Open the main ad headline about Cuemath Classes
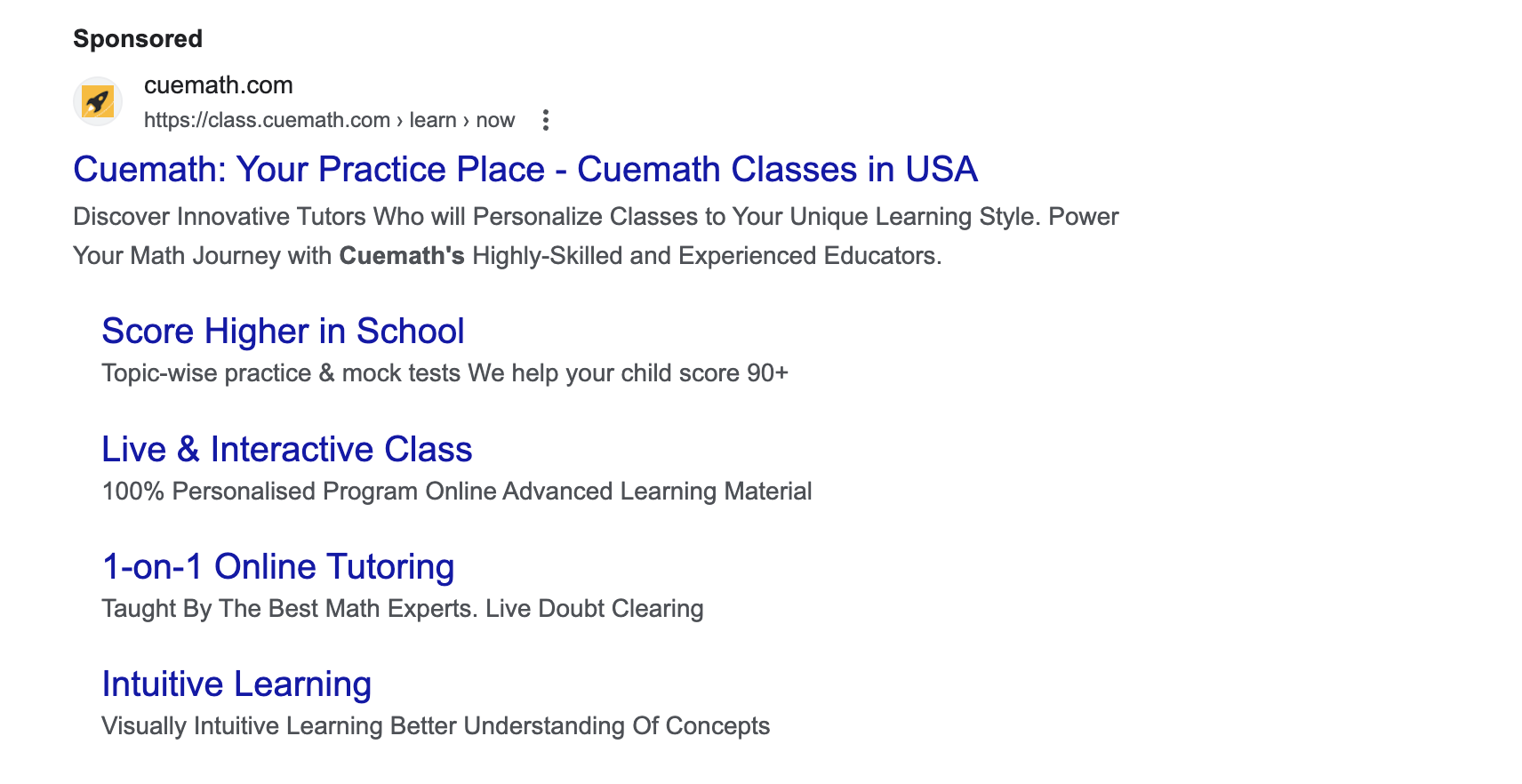The image size is (1522, 784). pos(525,169)
